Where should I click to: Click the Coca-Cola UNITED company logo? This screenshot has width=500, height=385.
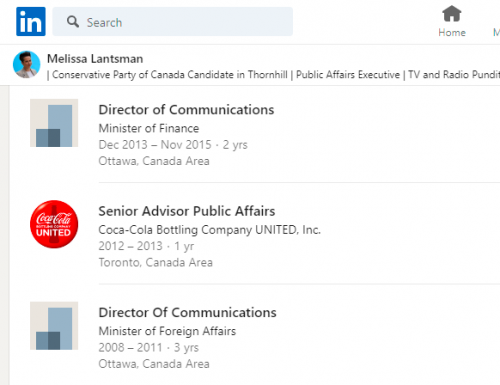point(54,224)
